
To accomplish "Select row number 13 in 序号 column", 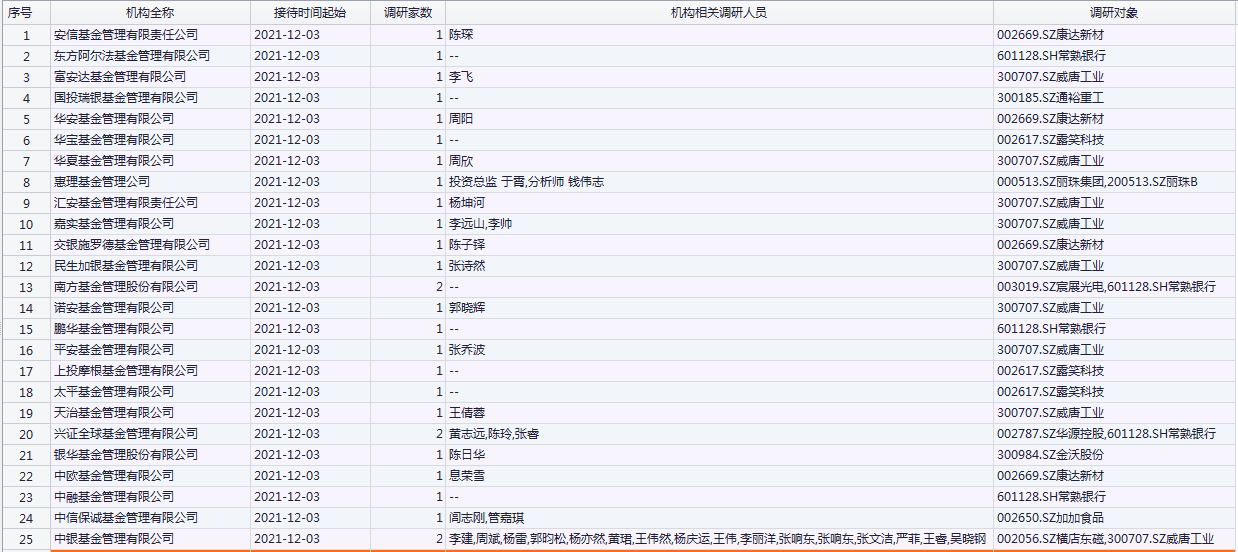I will (x=25, y=287).
